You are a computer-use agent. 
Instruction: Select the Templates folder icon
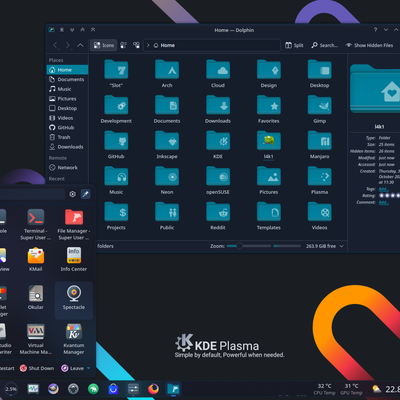(269, 212)
